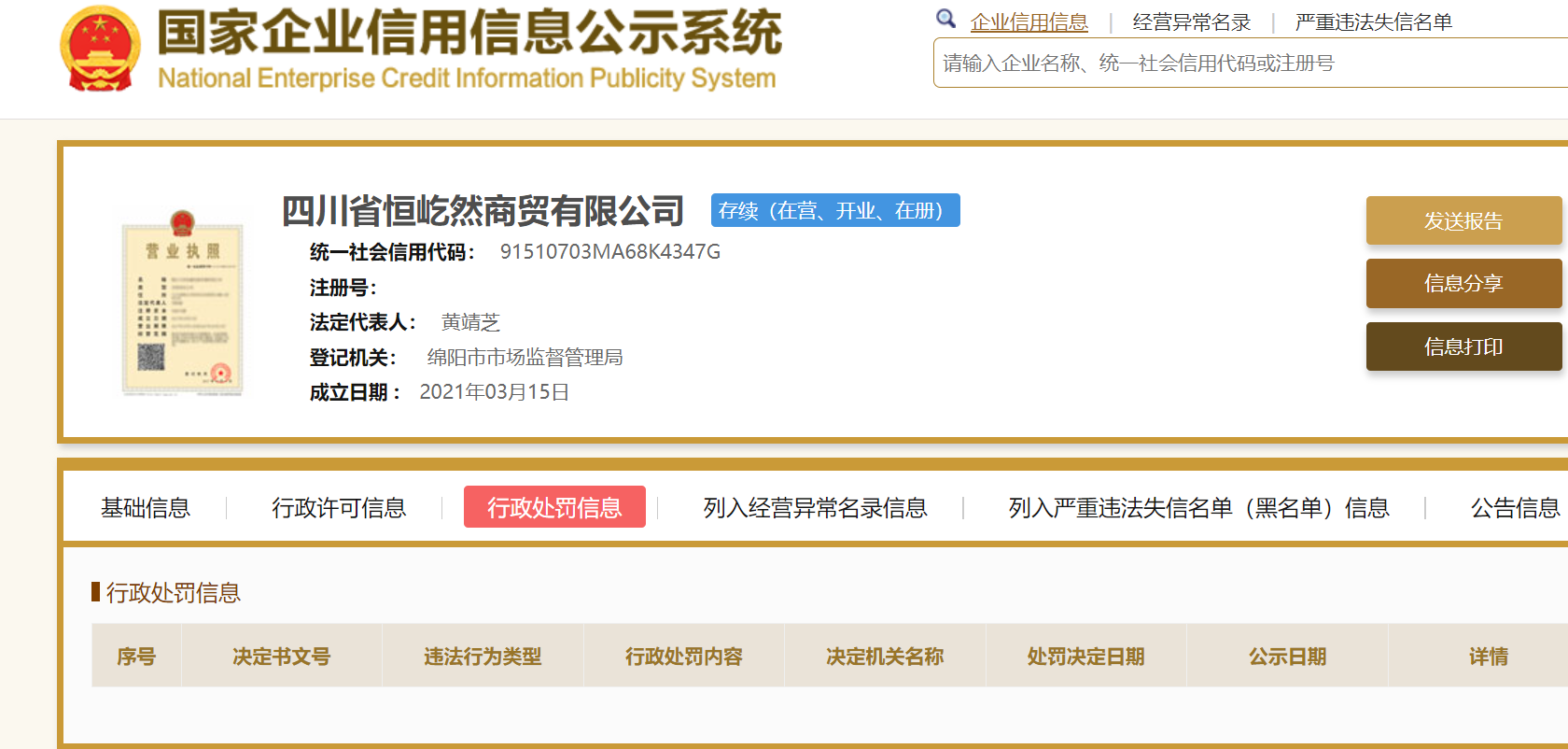Viewport: 1568px width, 749px height.
Task: Select the 经营异常名录 search category
Action: 1191,22
